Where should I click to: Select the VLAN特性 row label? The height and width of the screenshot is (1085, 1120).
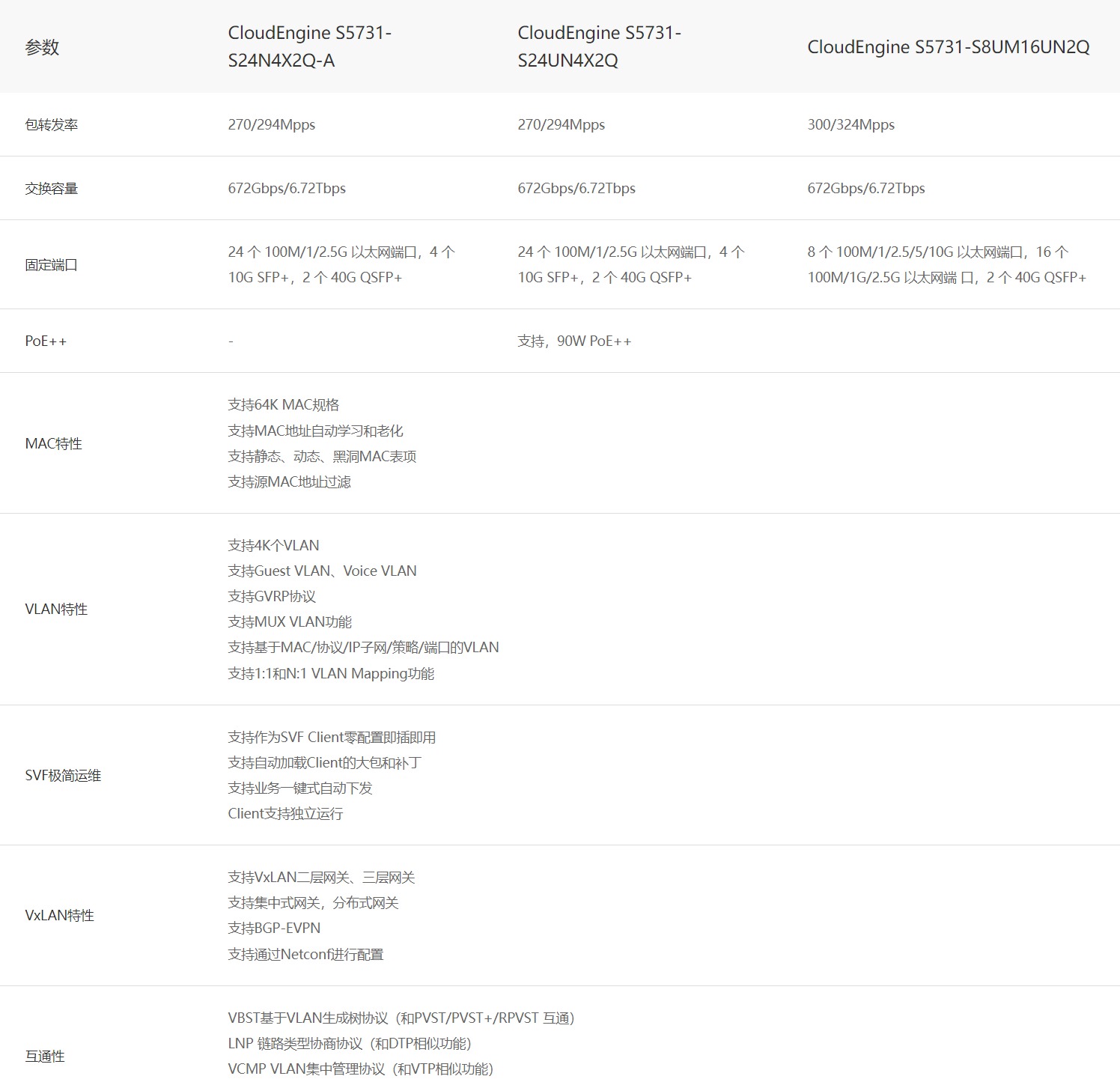click(56, 610)
